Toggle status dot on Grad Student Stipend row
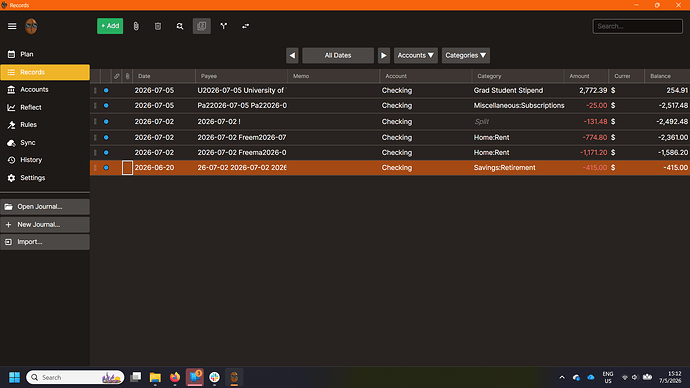This screenshot has height=388, width=690. pyautogui.click(x=106, y=91)
